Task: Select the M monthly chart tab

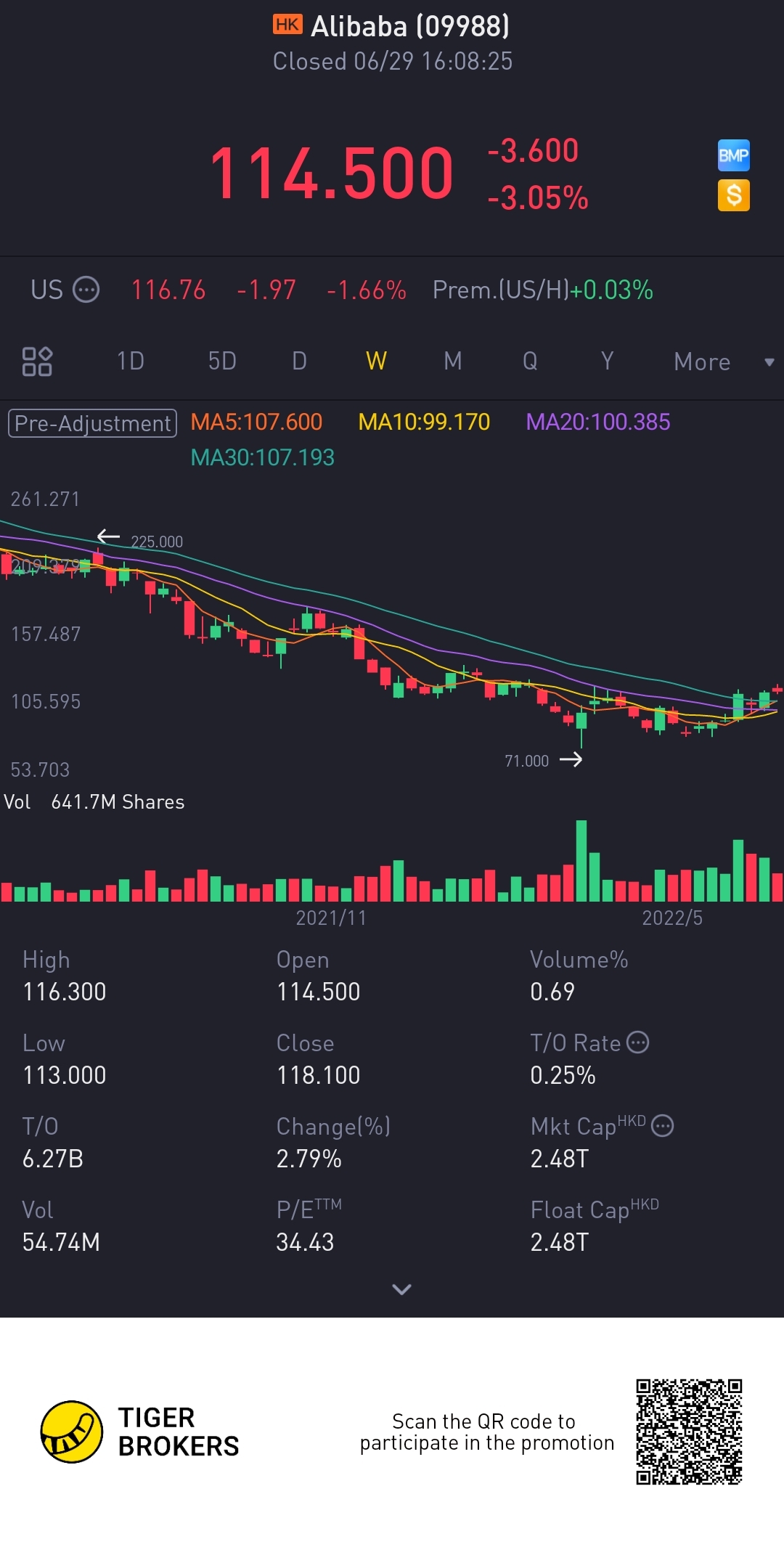Action: point(453,361)
